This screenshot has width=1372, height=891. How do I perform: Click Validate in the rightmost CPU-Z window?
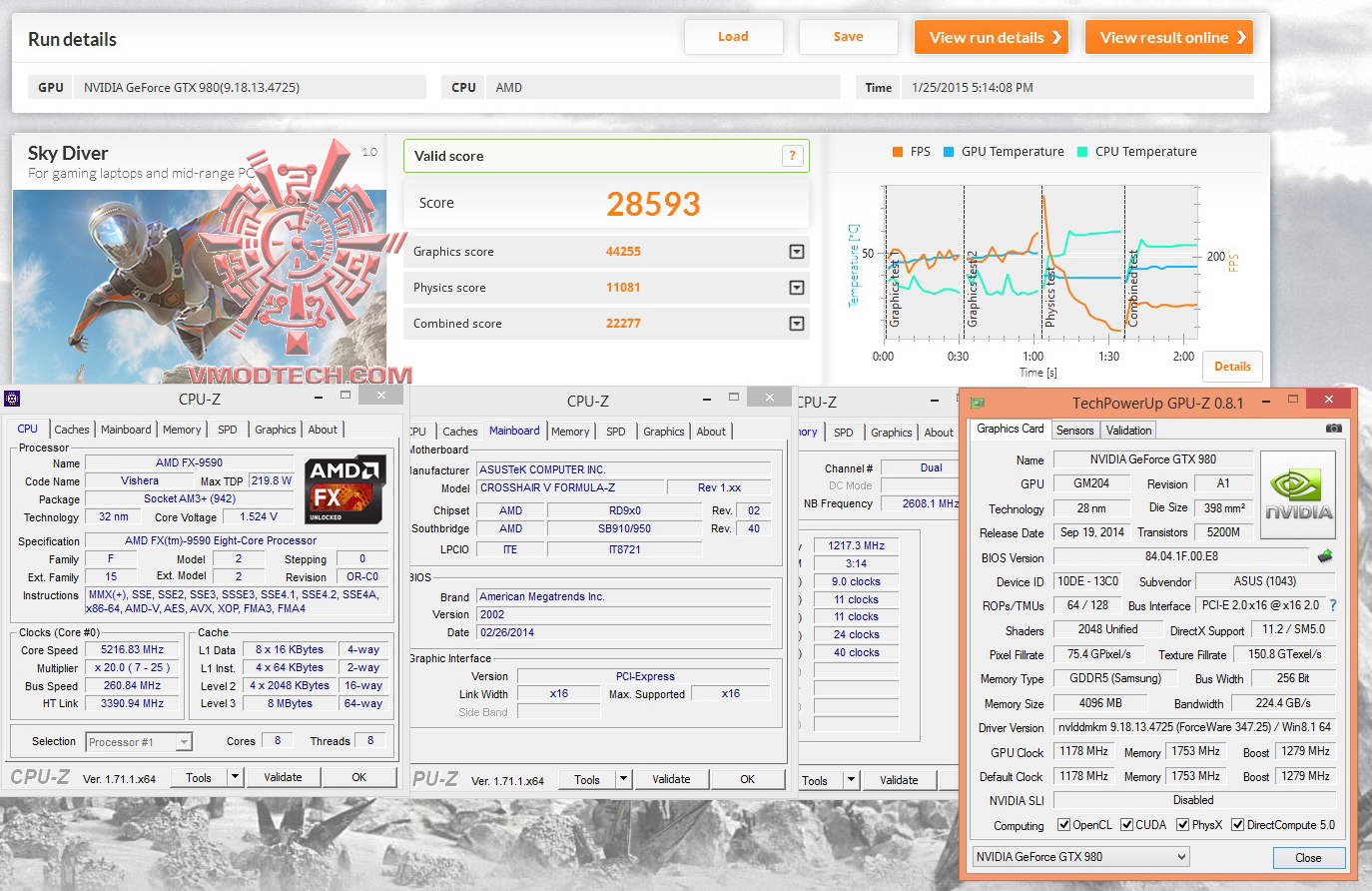[x=899, y=780]
